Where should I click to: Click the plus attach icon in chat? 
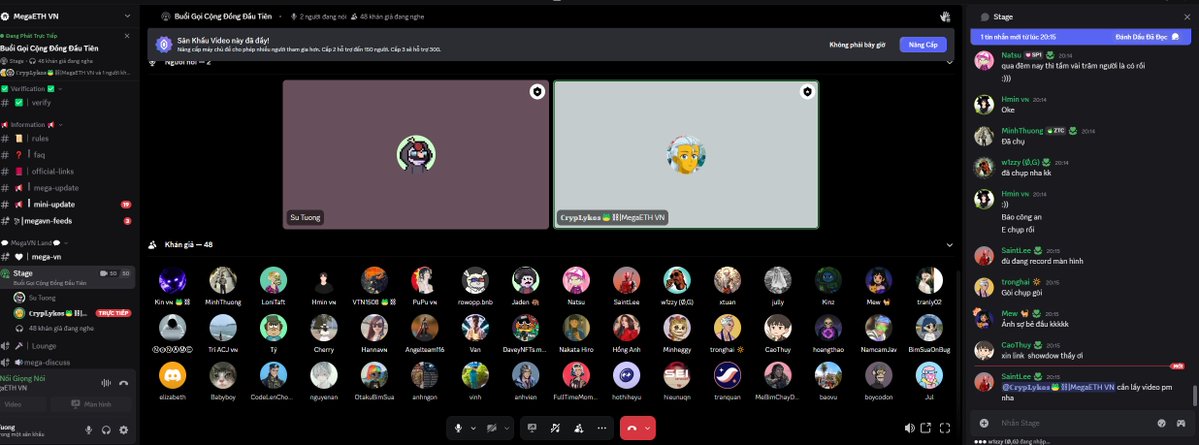[x=983, y=423]
